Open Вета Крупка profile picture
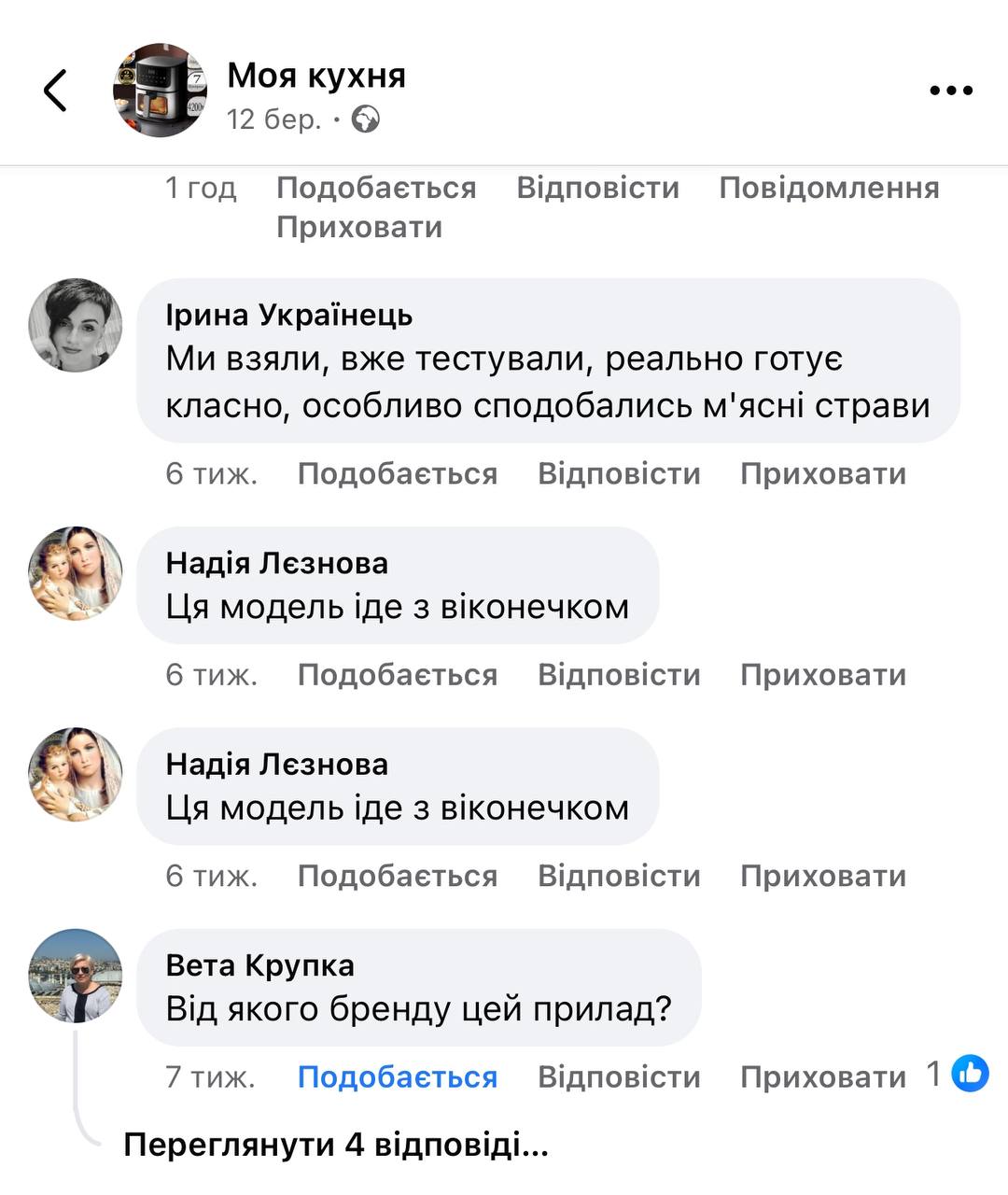Screen dimensions: 1008x1195 76,976
